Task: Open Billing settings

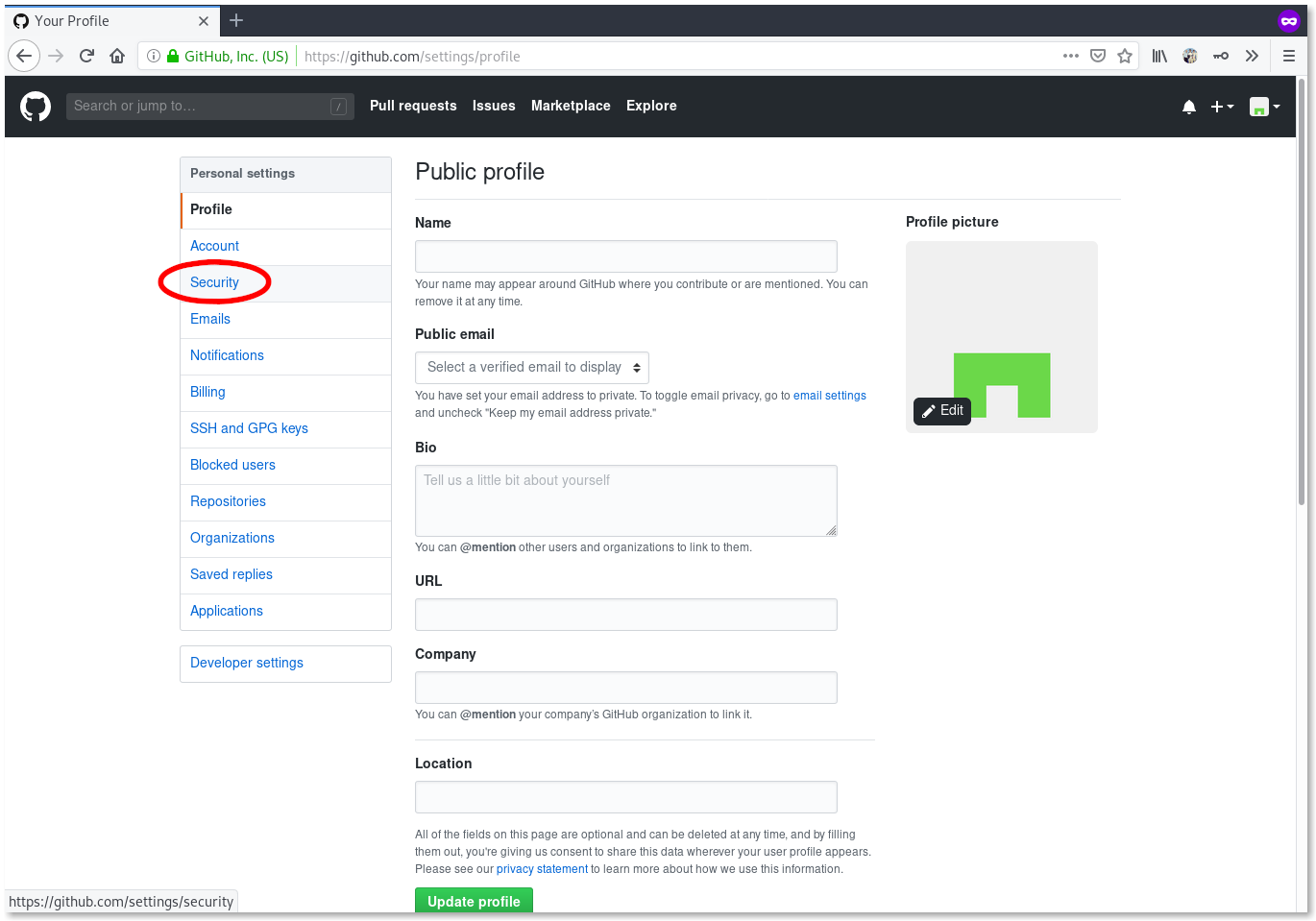Action: point(285,393)
